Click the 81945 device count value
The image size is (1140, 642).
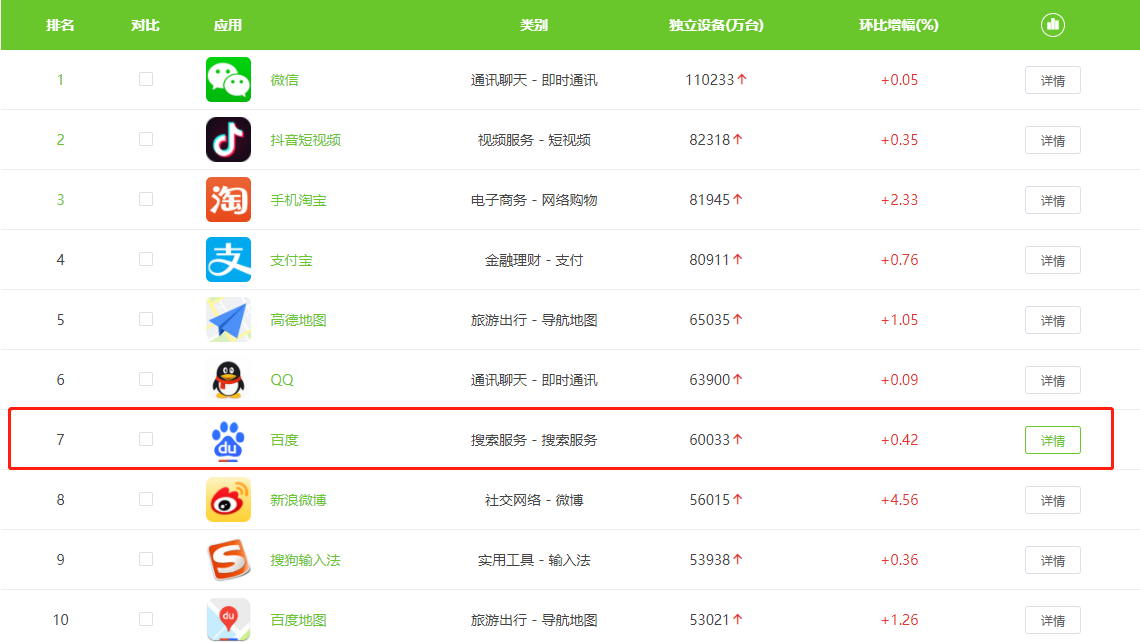tap(710, 200)
